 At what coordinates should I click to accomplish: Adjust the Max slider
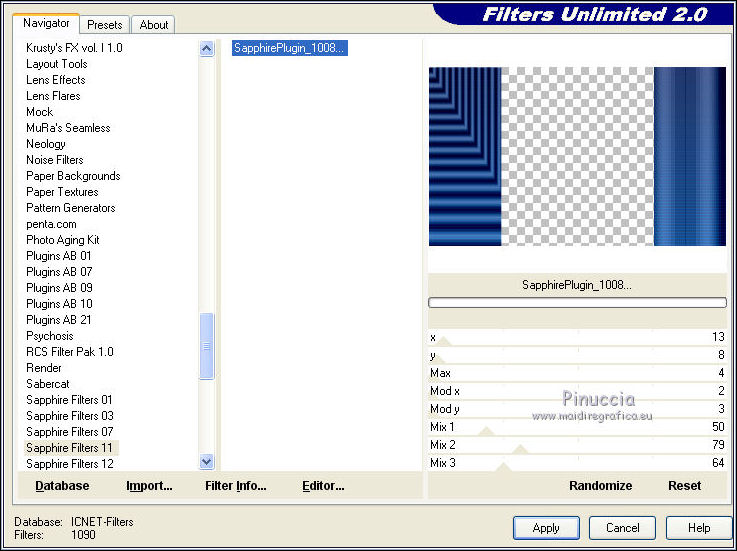[577, 373]
